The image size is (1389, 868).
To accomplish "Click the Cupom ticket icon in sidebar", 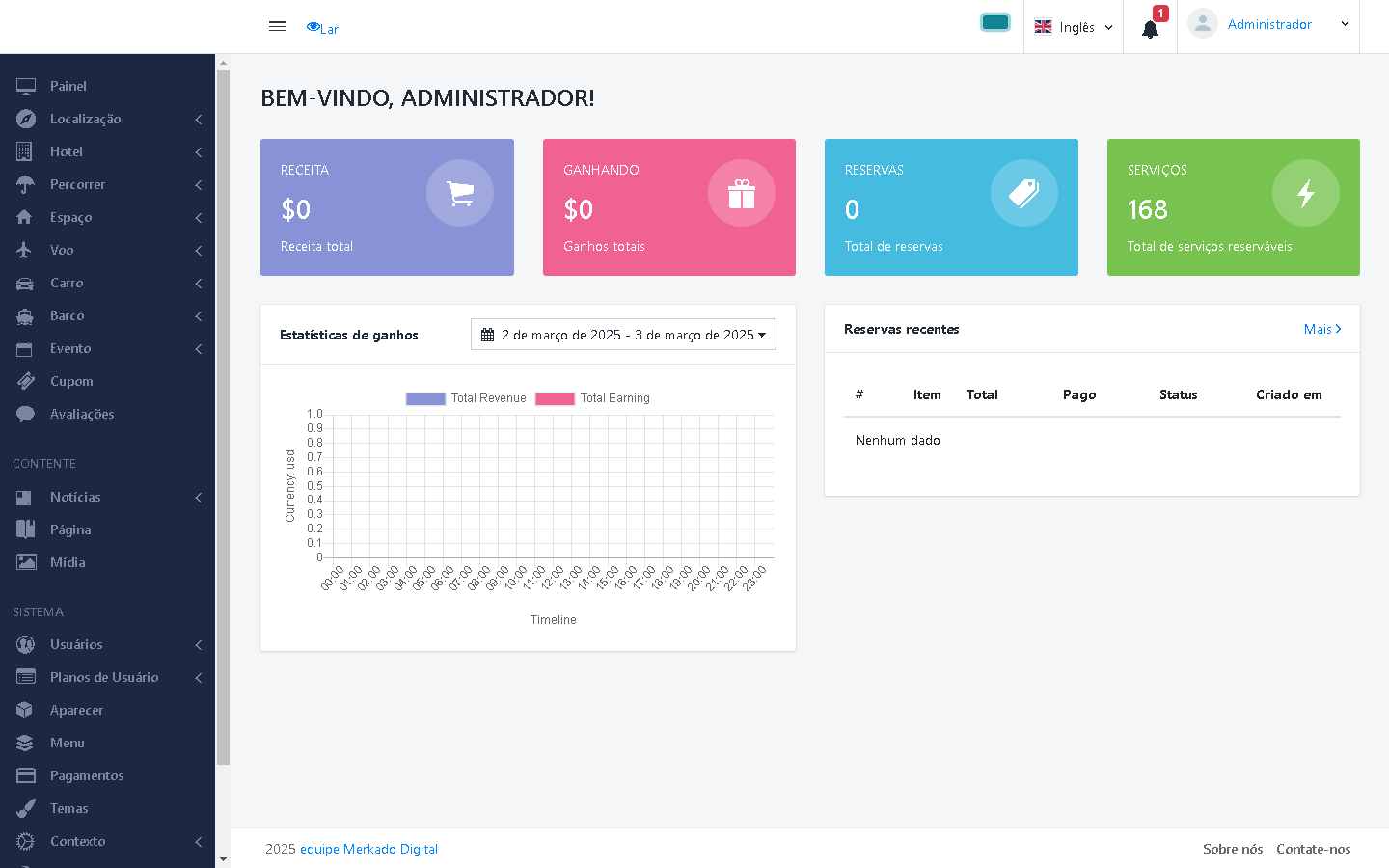I will [x=26, y=381].
